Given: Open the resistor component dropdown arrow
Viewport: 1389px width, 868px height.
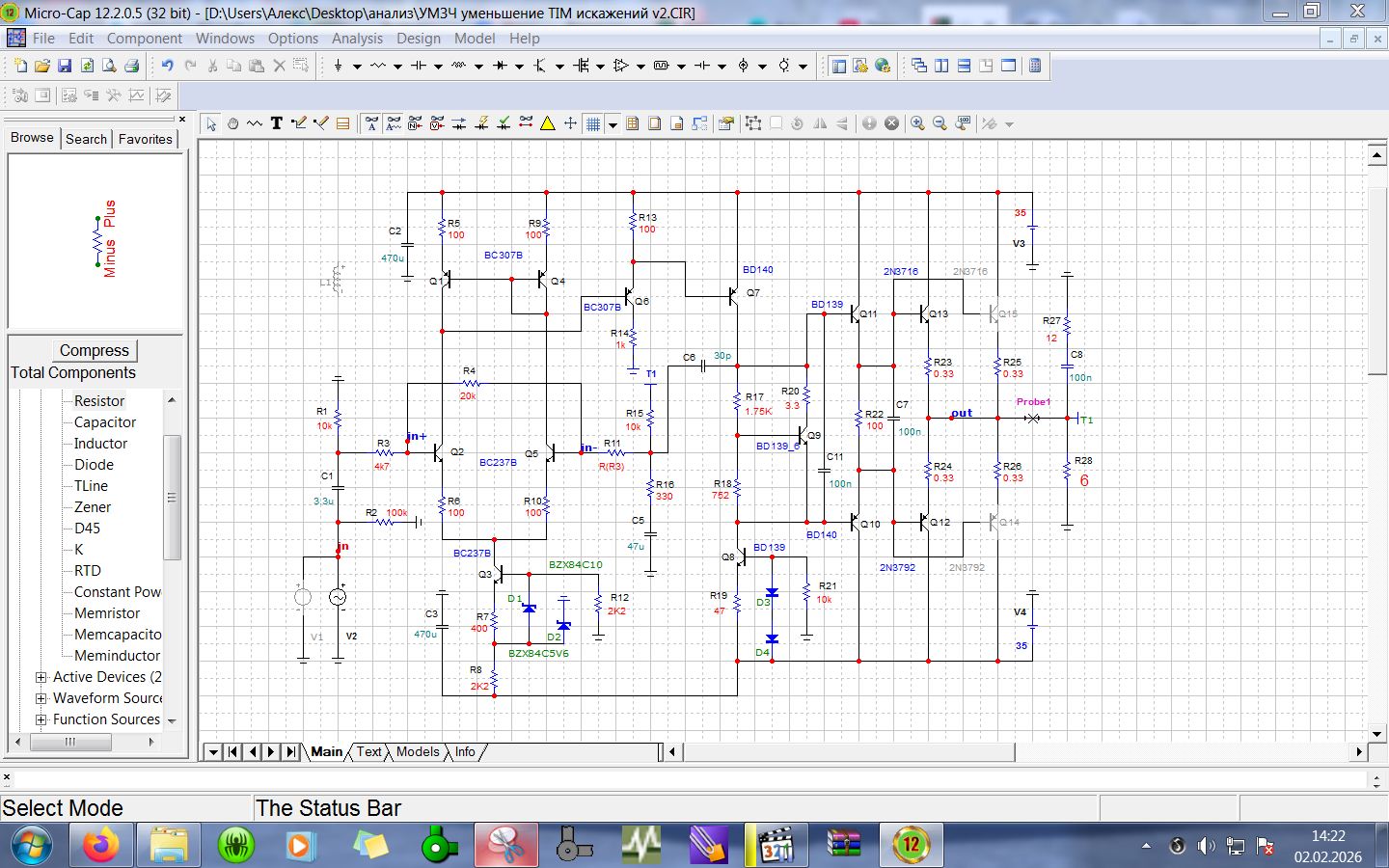Looking at the screenshot, I should click(397, 67).
